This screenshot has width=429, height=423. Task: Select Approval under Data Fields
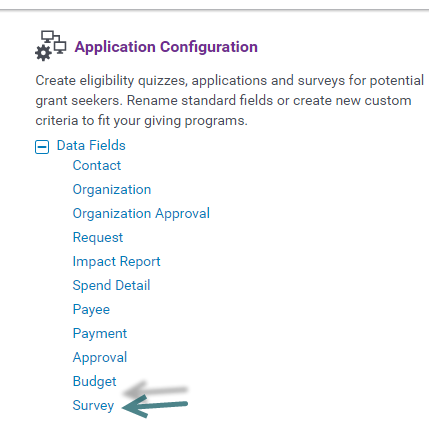pyautogui.click(x=100, y=357)
